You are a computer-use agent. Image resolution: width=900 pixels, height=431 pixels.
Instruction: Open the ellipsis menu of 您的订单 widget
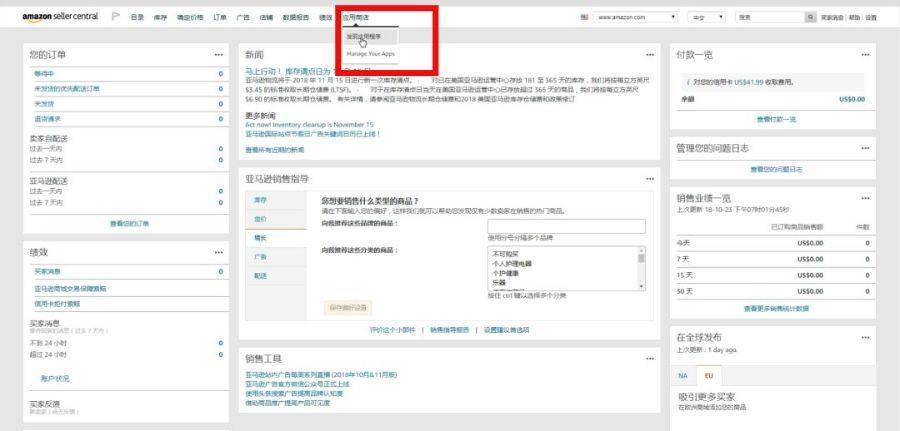(x=219, y=55)
